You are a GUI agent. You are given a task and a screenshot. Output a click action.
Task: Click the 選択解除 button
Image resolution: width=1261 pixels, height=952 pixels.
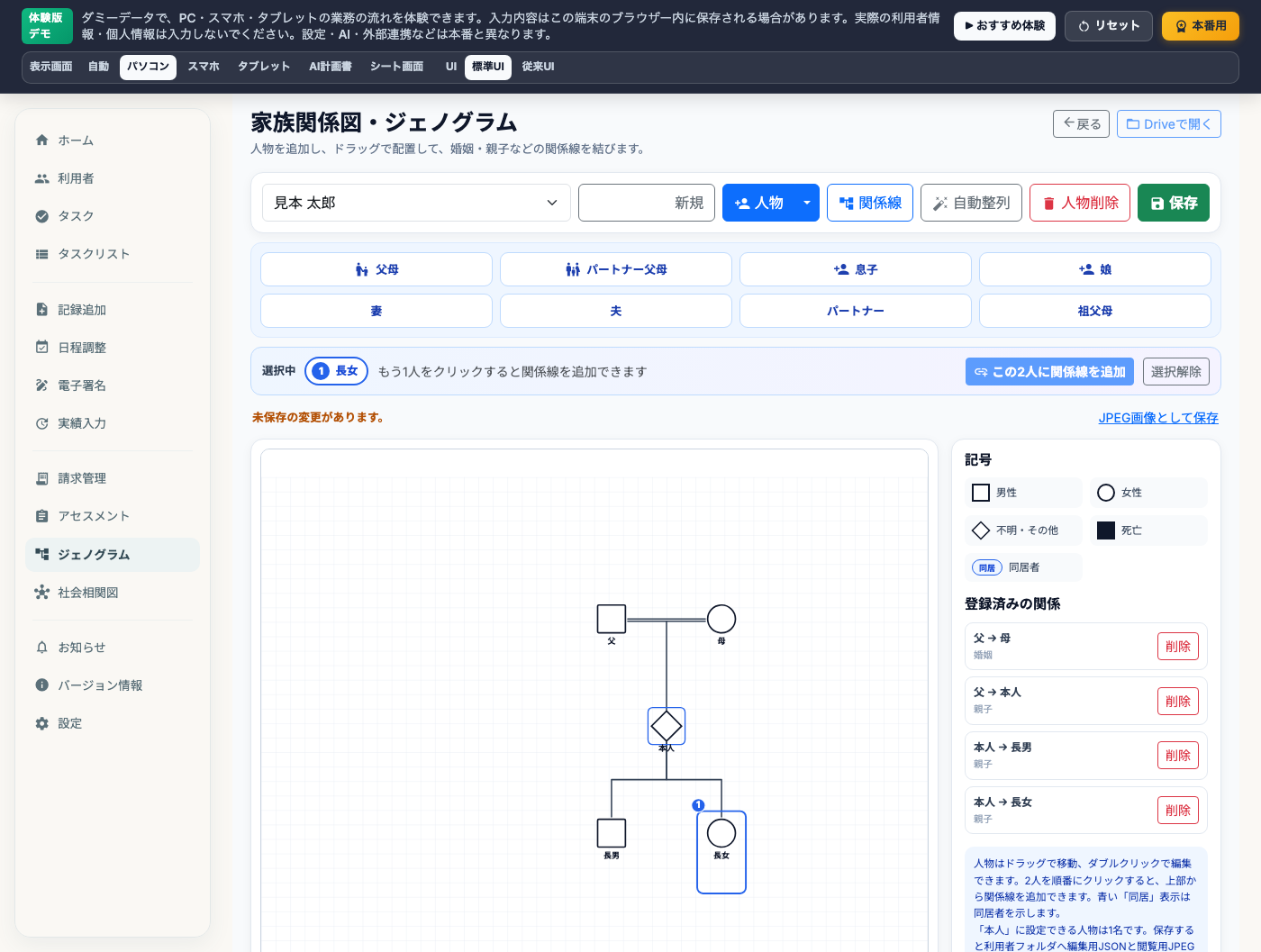(1176, 372)
